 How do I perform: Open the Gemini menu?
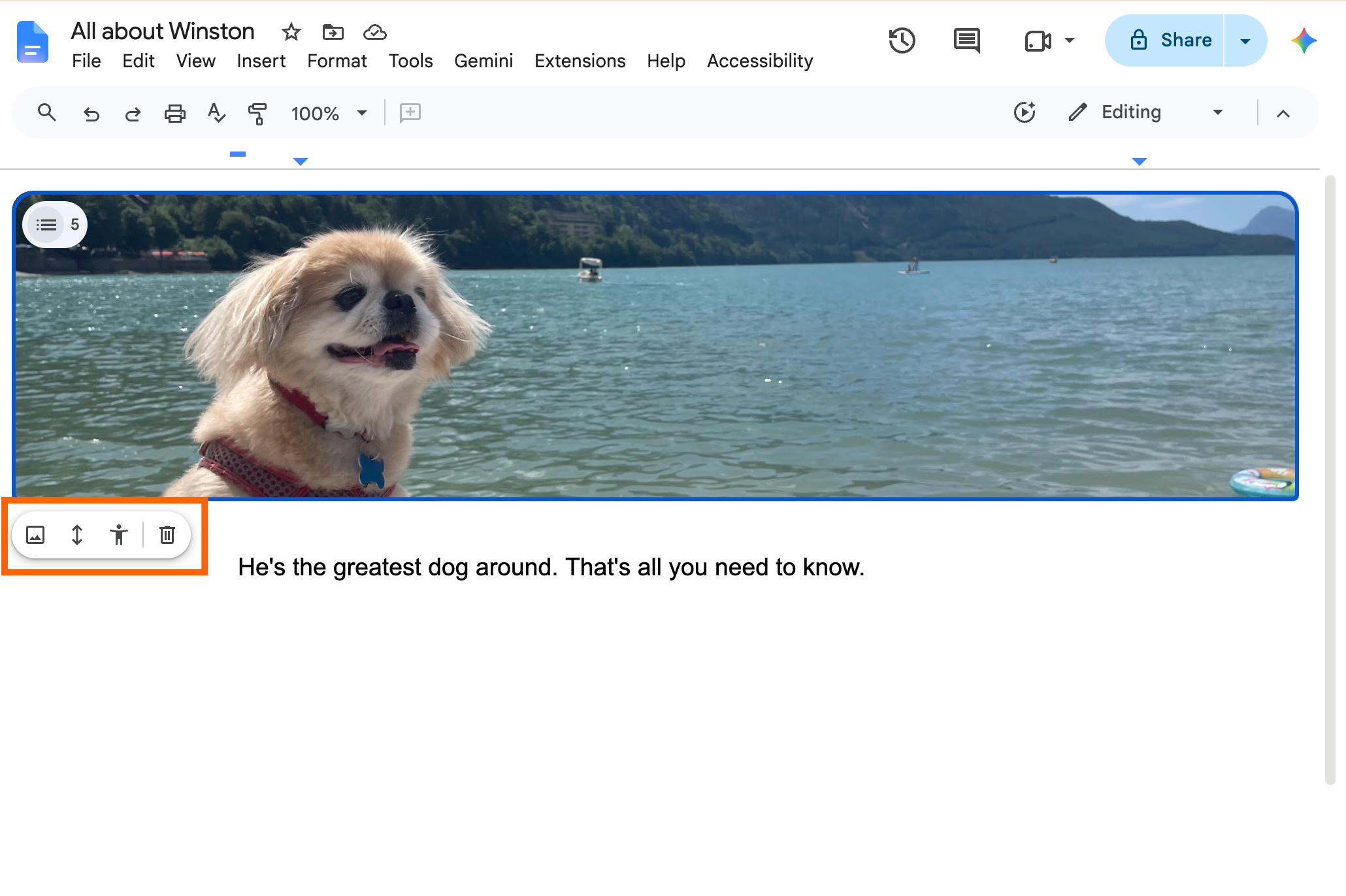484,61
